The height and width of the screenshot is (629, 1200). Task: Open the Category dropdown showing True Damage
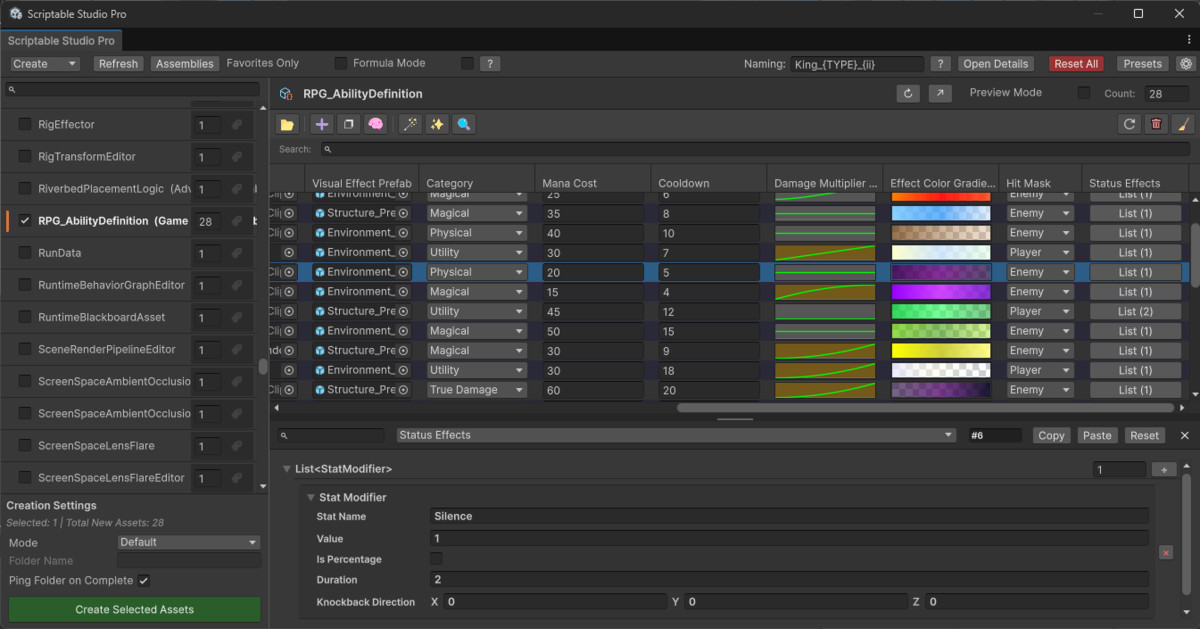point(476,390)
